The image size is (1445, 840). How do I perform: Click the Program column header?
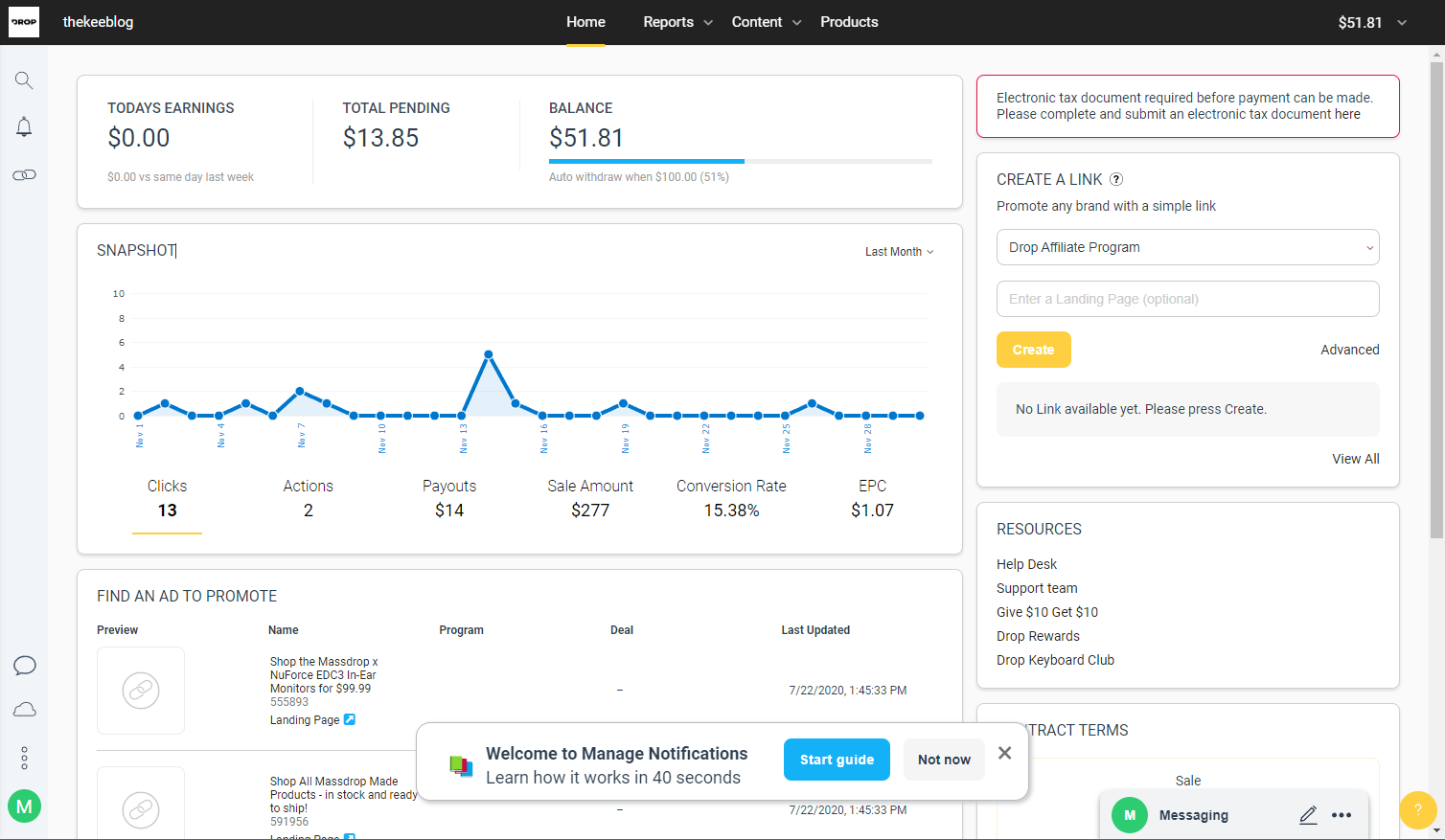coord(461,630)
